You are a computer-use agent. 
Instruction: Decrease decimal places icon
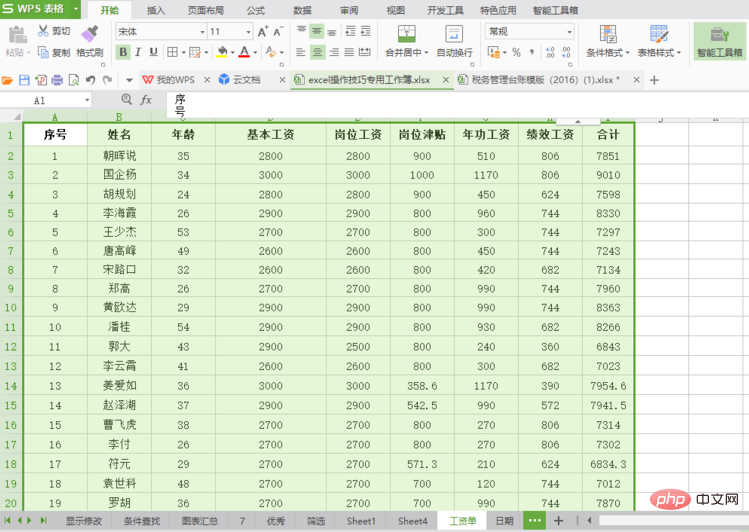(566, 52)
